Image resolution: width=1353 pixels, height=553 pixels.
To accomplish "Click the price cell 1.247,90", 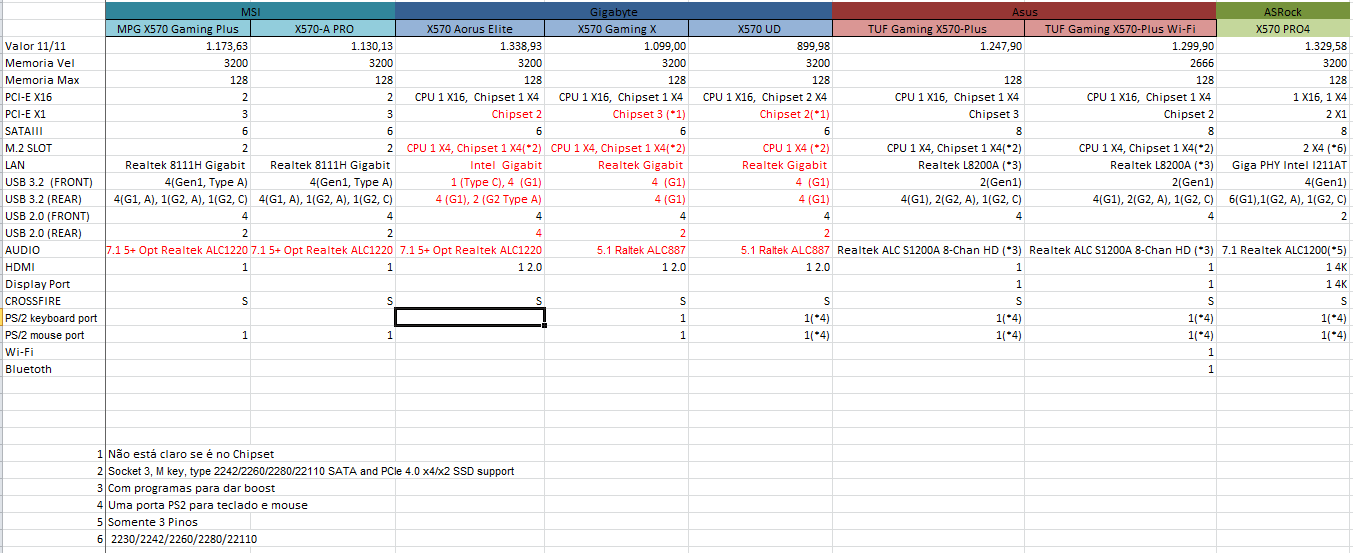I will pyautogui.click(x=928, y=46).
